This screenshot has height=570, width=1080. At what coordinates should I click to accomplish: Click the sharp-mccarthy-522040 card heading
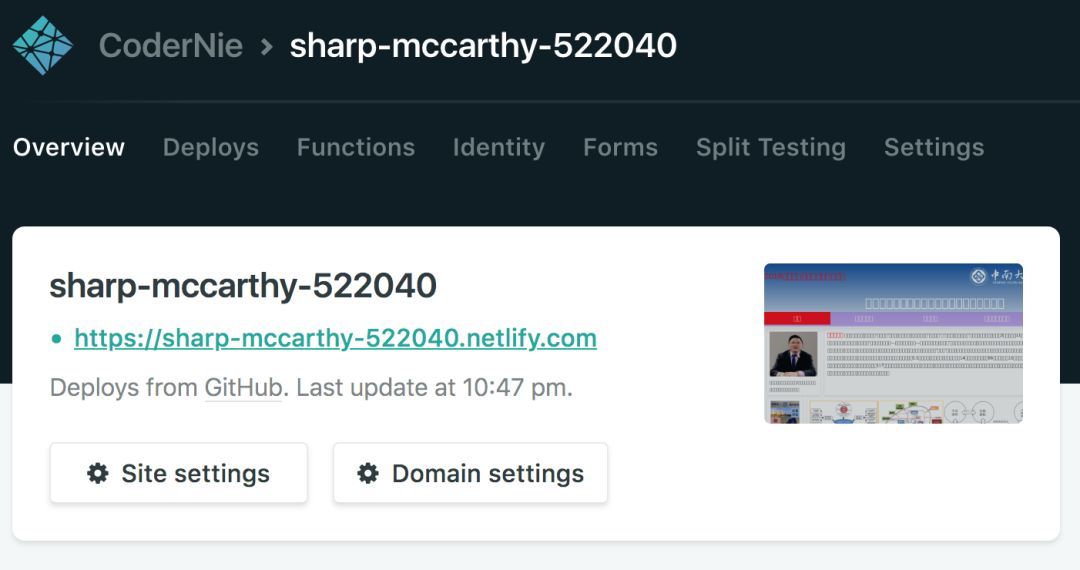[x=243, y=287]
